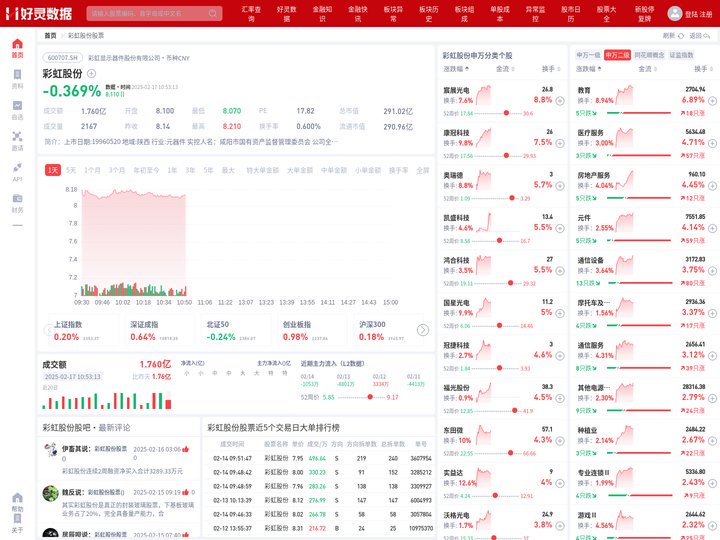Like 伊蓄其说 comment with thumbs-up icon

(x=186, y=449)
